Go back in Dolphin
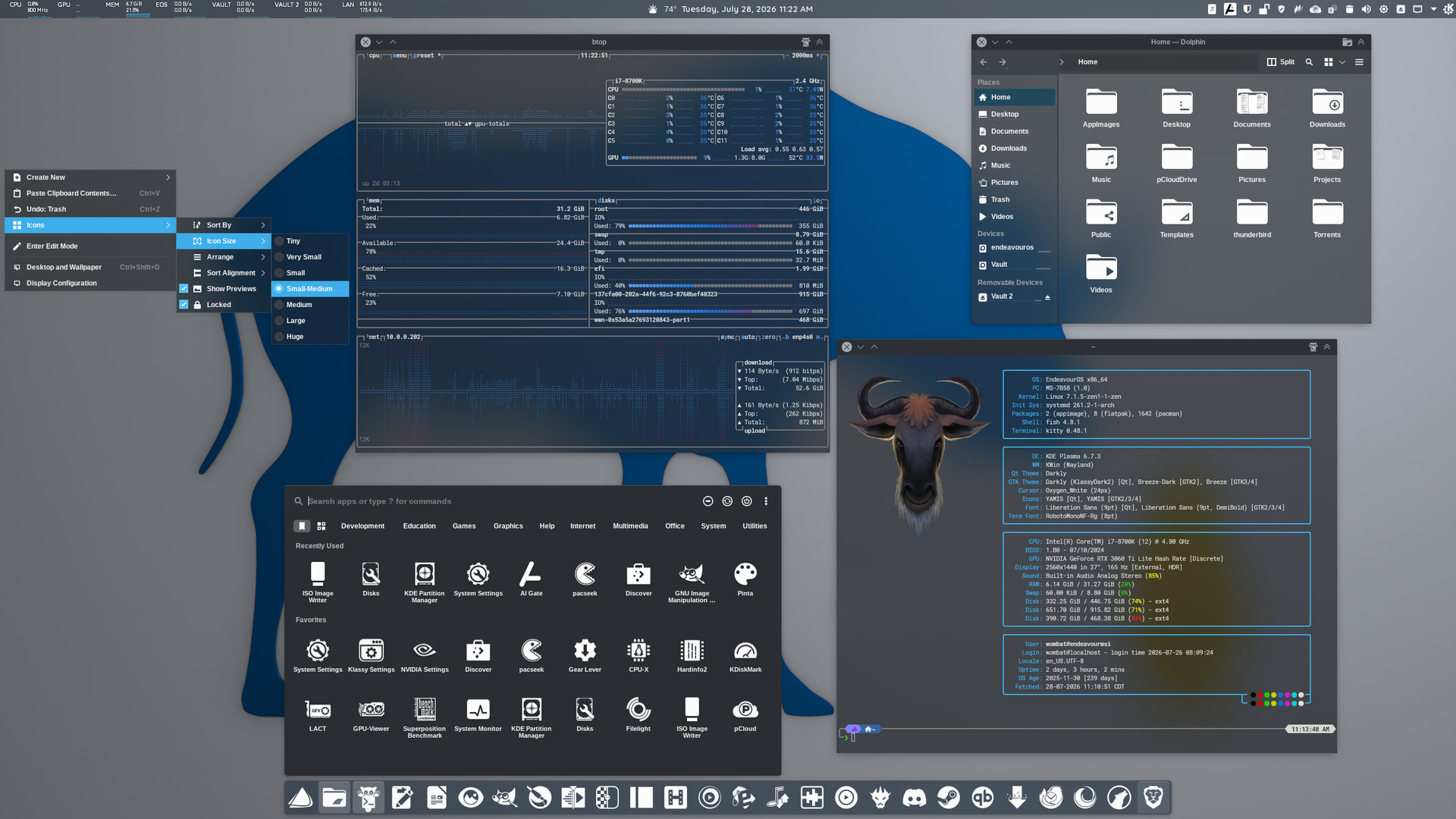 click(x=984, y=62)
